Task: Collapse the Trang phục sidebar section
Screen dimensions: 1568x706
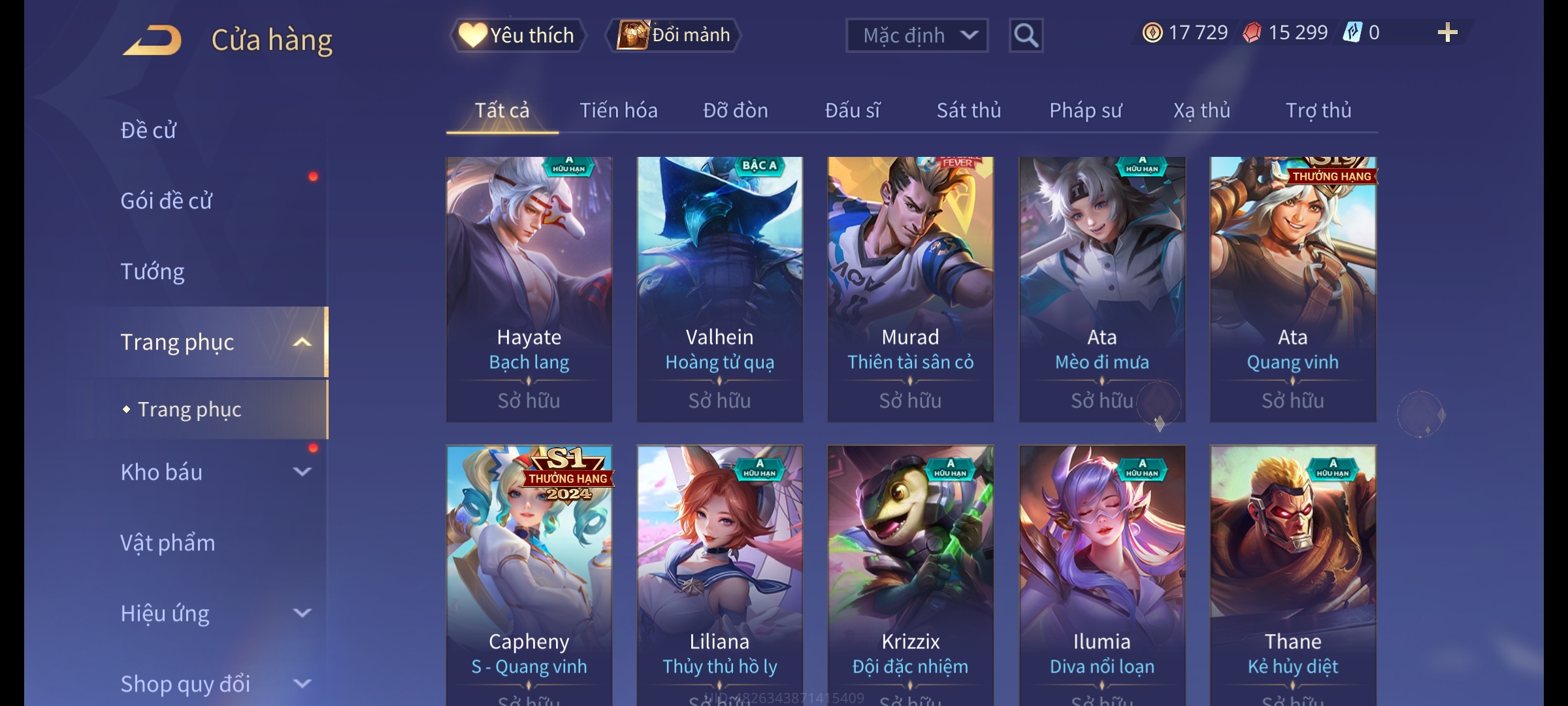Action: point(302,342)
